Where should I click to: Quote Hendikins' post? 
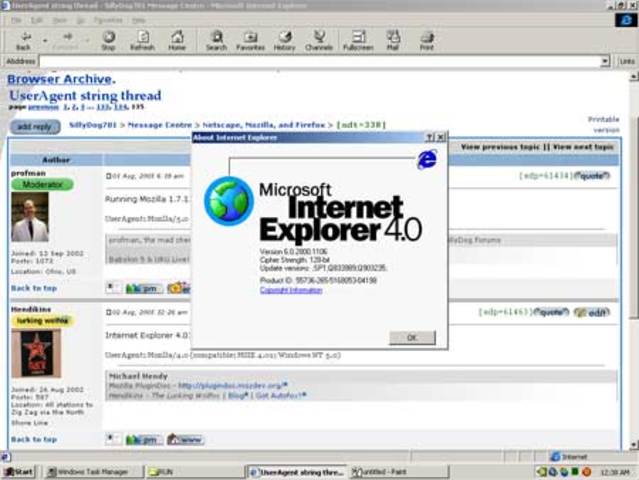551,312
